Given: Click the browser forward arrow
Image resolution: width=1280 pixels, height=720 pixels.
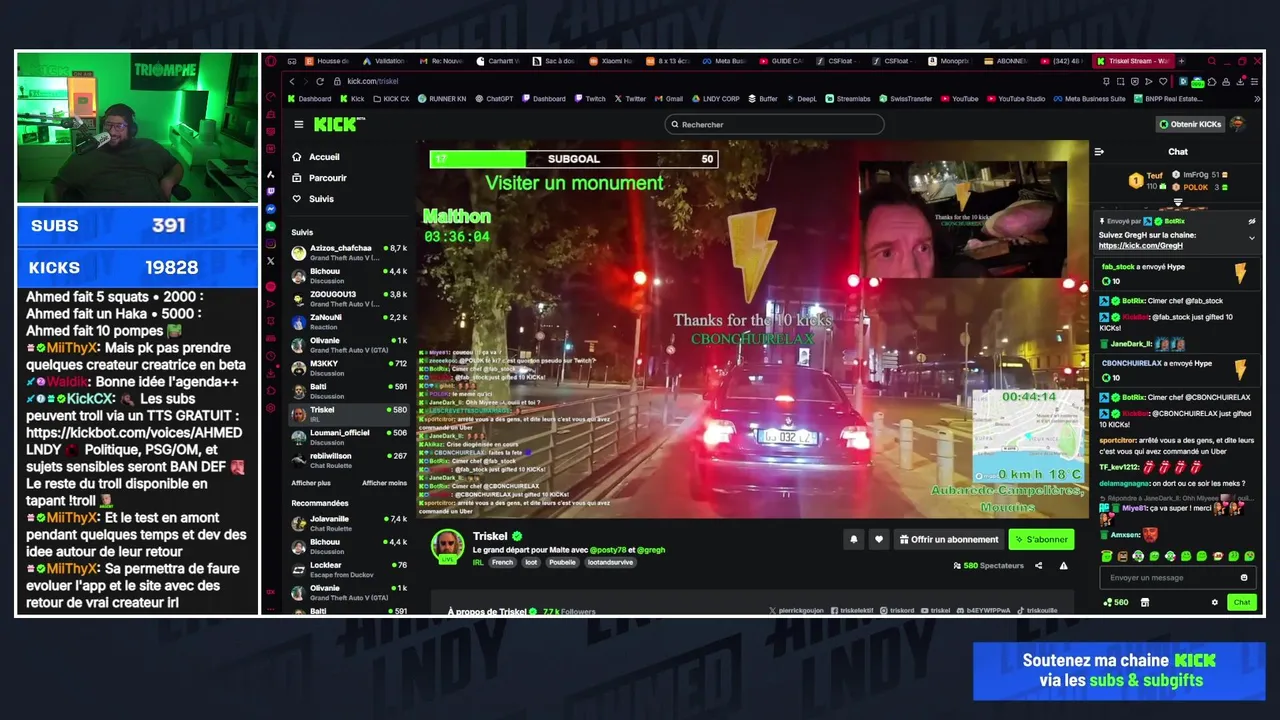Looking at the screenshot, I should [x=305, y=81].
